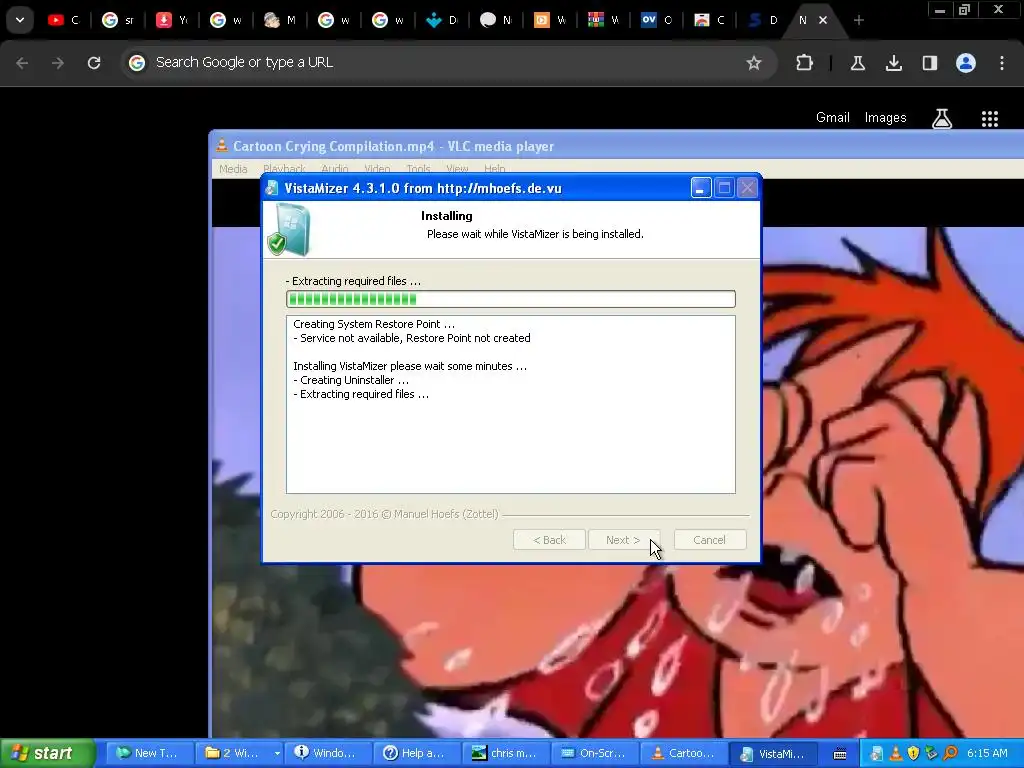This screenshot has width=1024, height=768.
Task: Click the VistaMizer title bar icon
Action: click(272, 188)
